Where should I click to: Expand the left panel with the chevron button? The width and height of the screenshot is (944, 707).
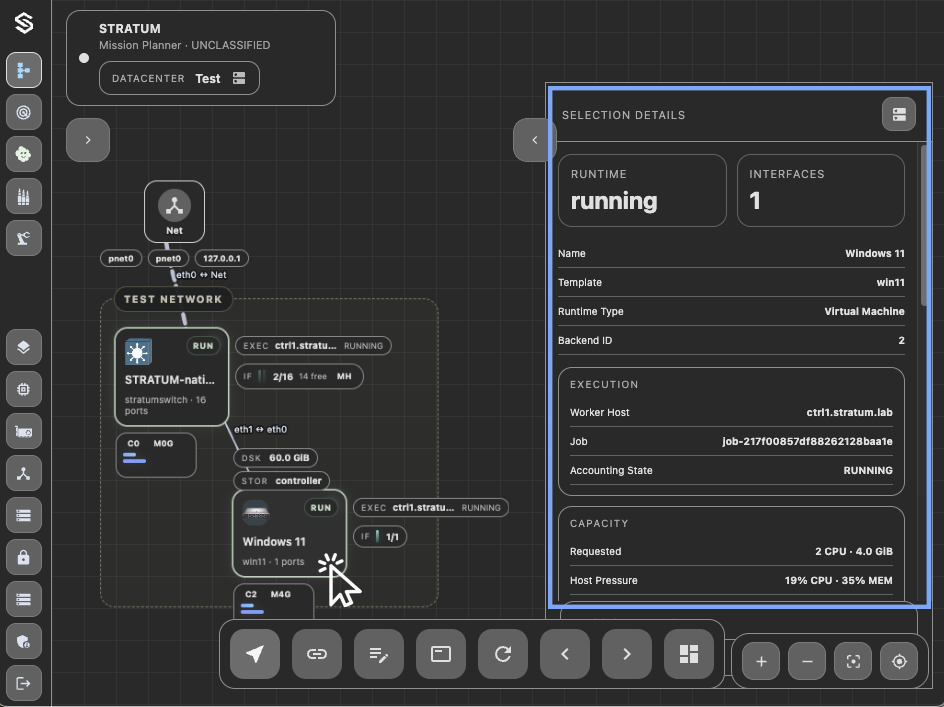point(88,140)
